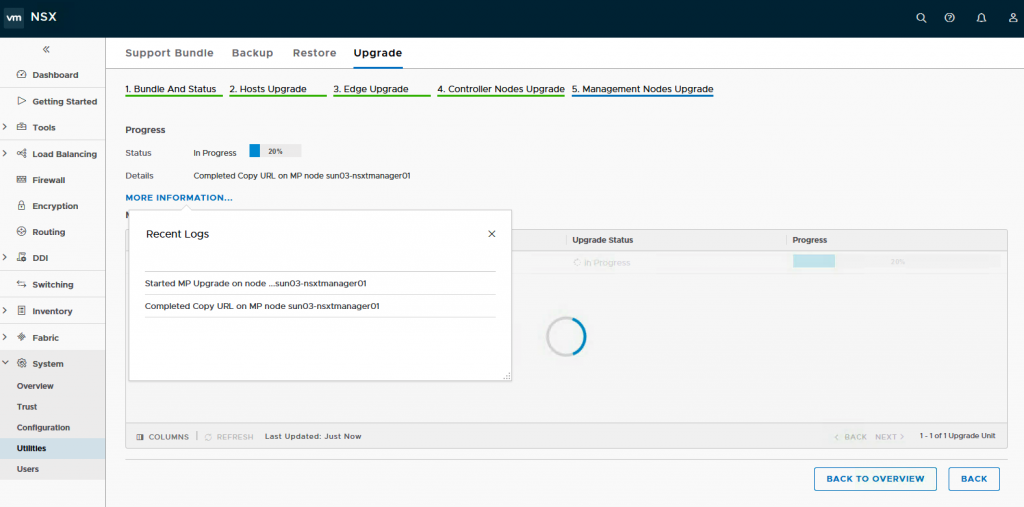This screenshot has width=1024, height=507.
Task: Click pagination NEXT button
Action: (889, 436)
